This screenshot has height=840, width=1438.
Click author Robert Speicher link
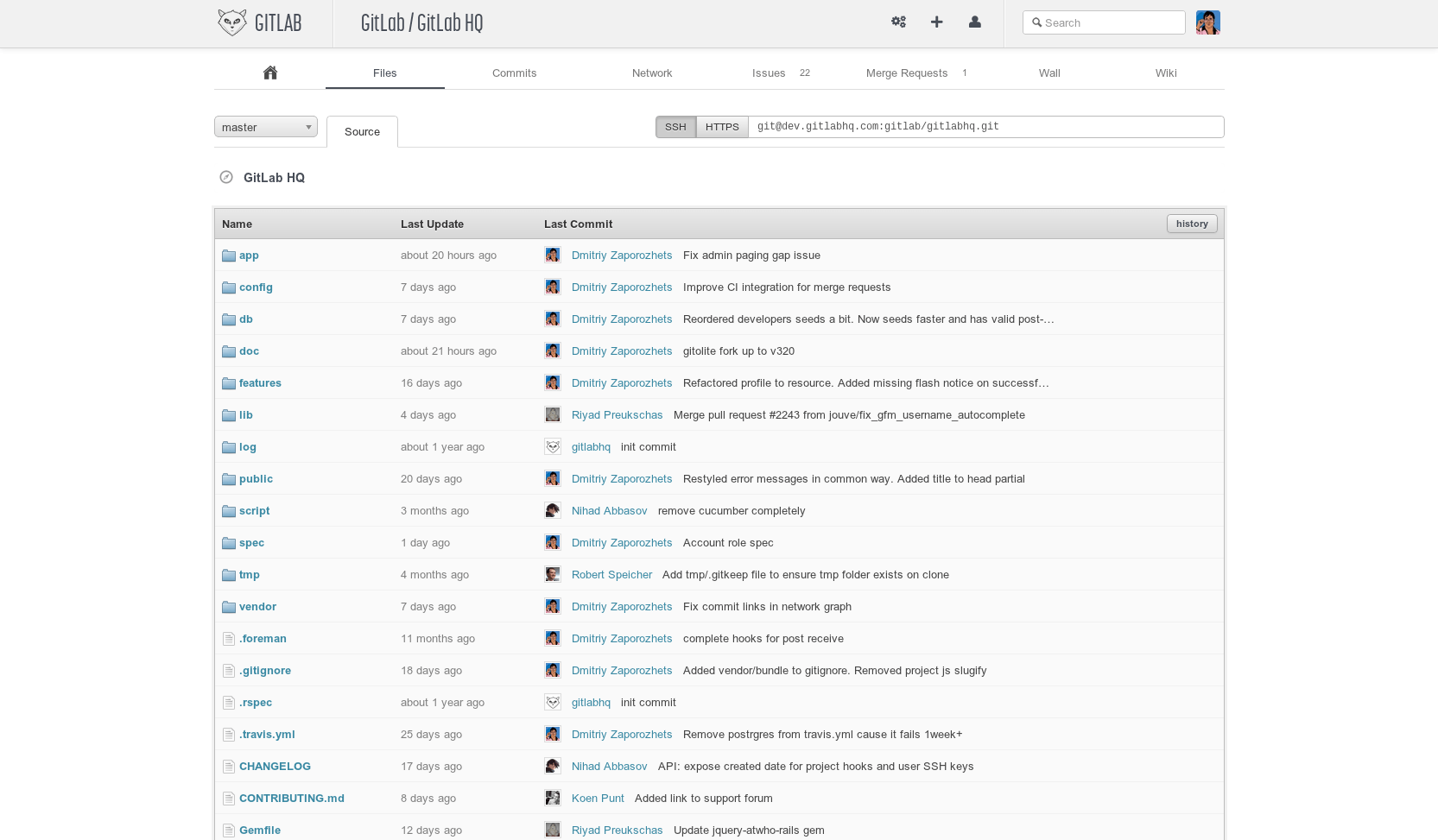point(611,575)
